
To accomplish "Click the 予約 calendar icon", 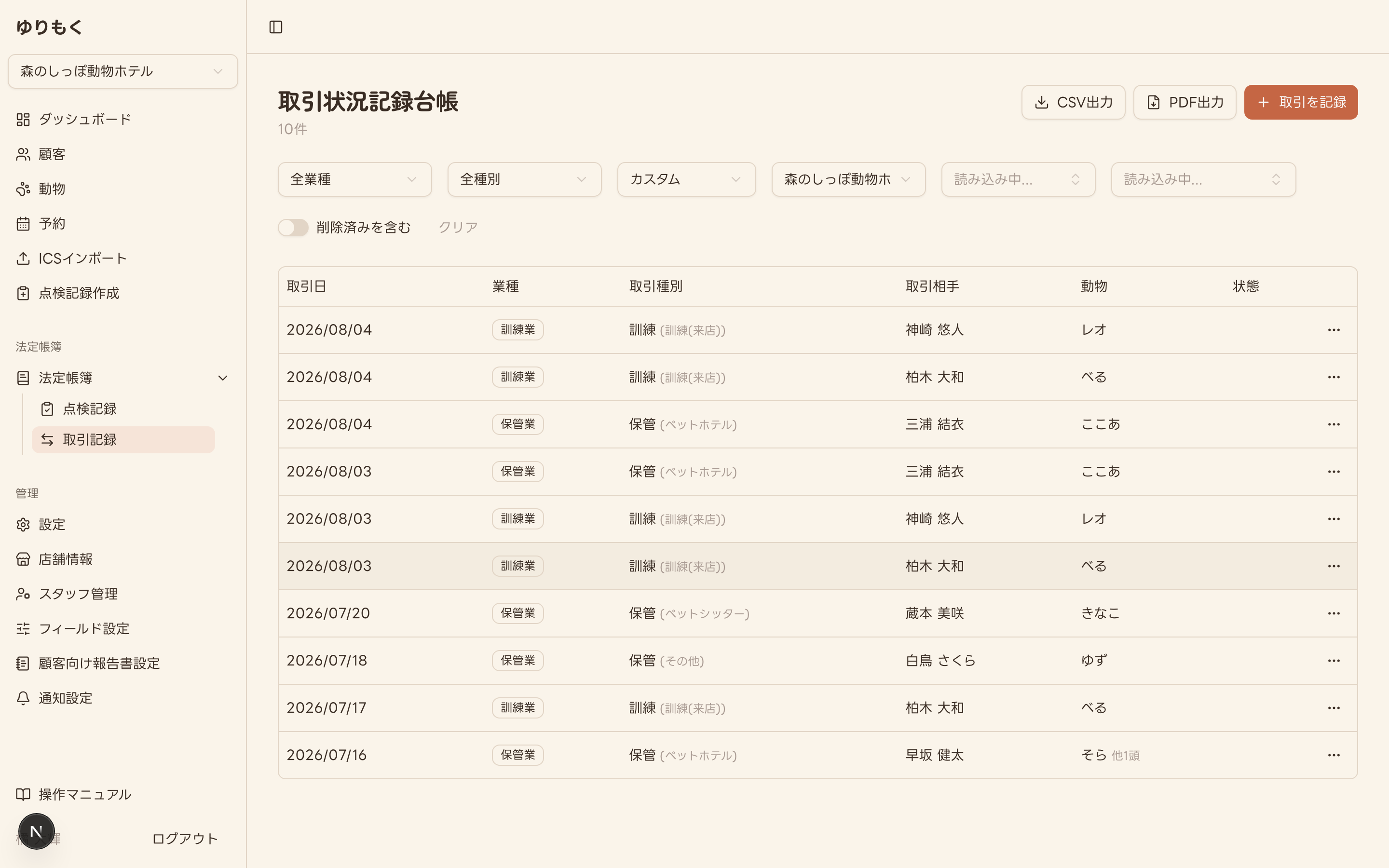I will (23, 224).
